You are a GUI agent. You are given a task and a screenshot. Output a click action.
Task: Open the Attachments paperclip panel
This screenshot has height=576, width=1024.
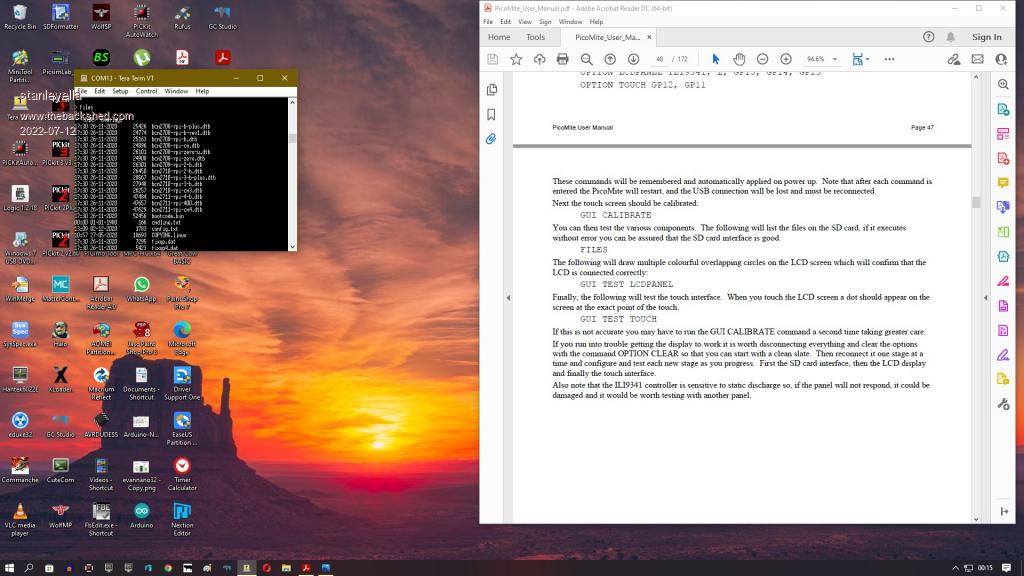click(x=491, y=139)
